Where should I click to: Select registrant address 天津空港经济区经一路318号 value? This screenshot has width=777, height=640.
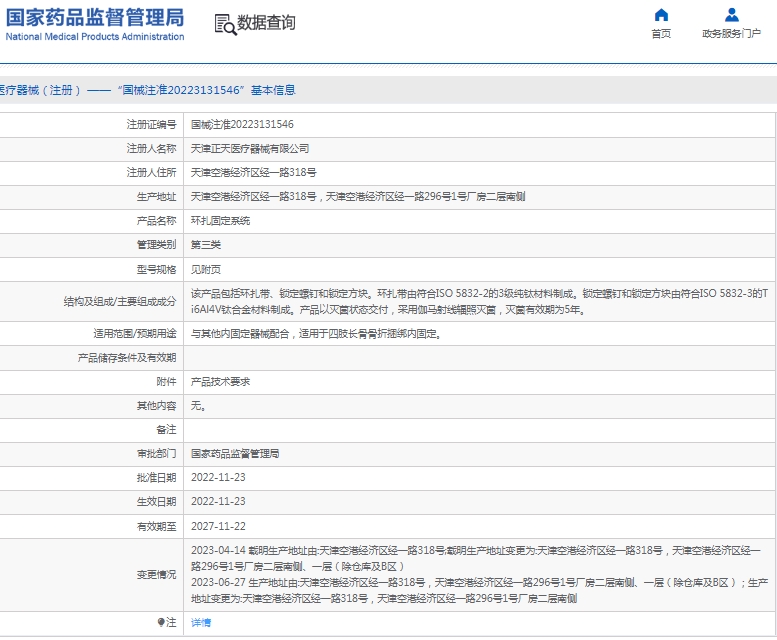[x=254, y=172]
